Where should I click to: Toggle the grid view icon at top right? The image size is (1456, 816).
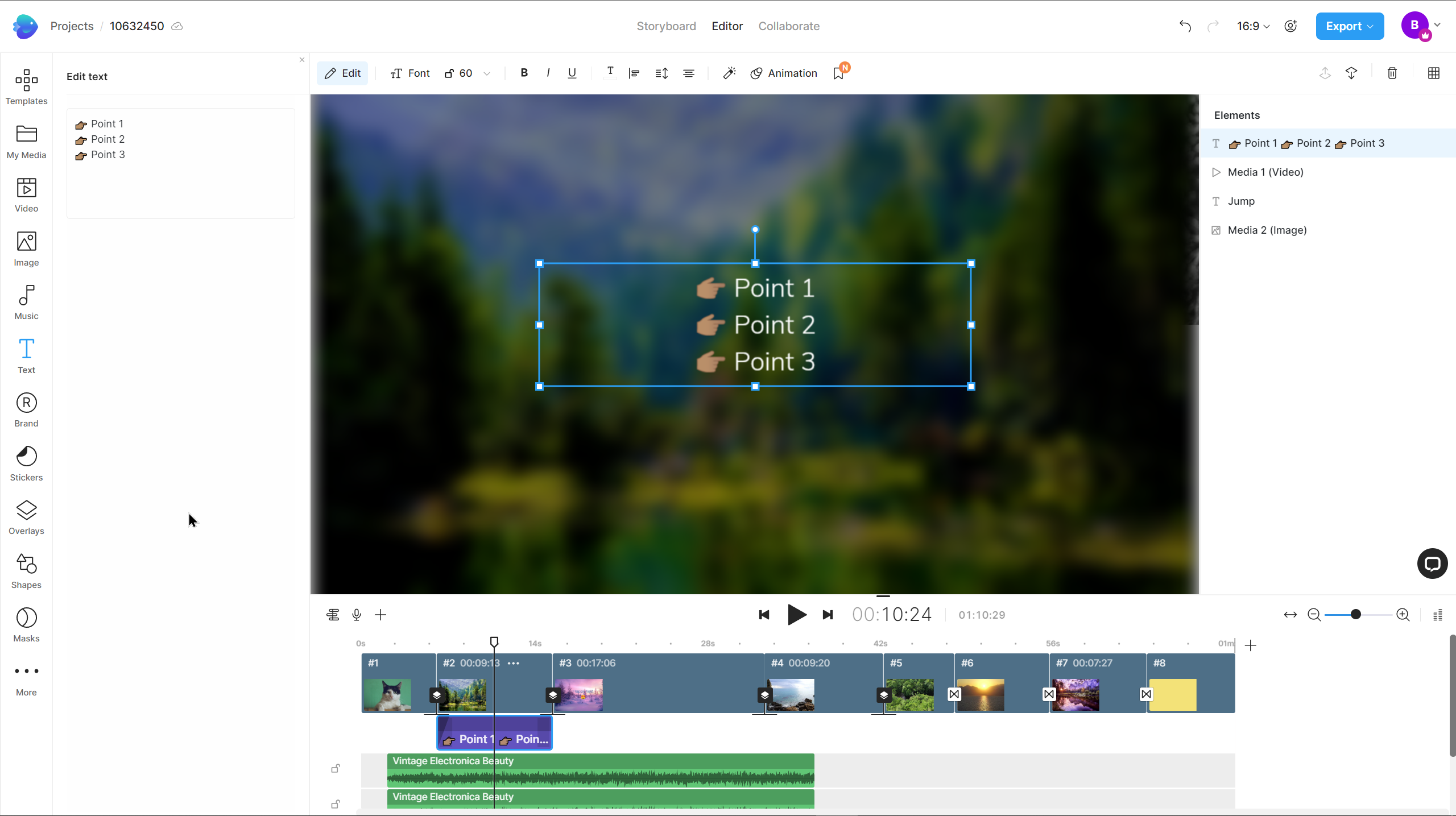pos(1433,73)
